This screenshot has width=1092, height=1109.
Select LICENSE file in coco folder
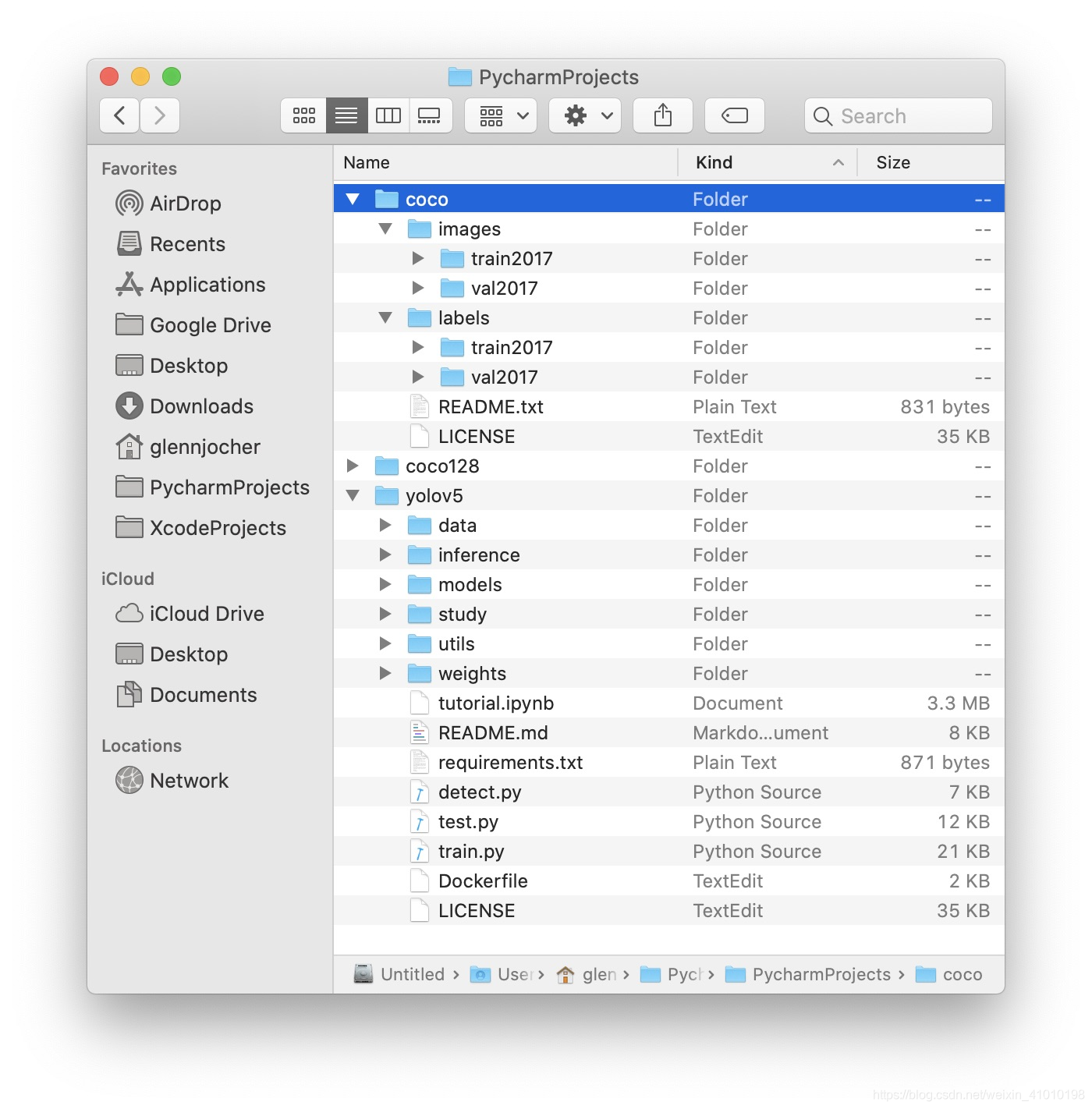669,437
